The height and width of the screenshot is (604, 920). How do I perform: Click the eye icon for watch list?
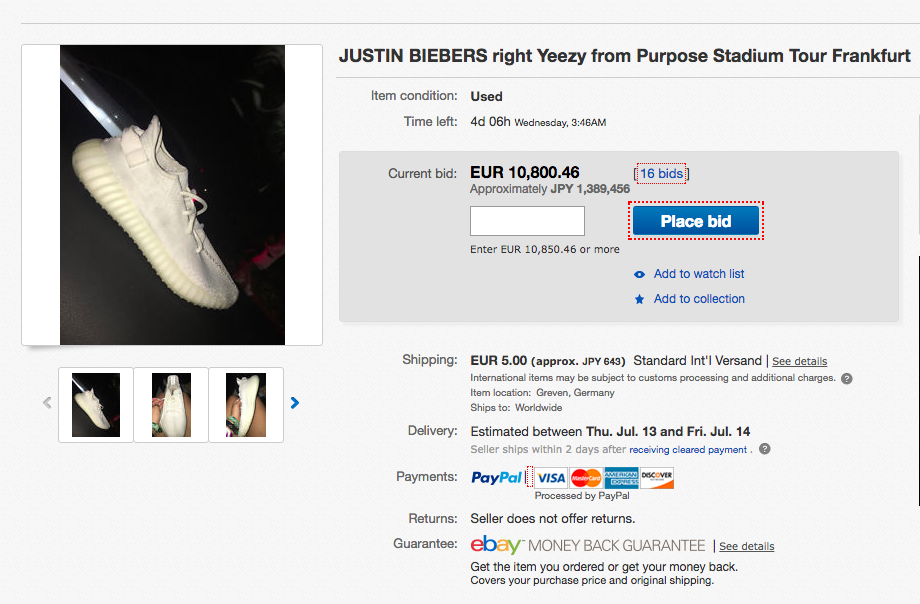640,274
